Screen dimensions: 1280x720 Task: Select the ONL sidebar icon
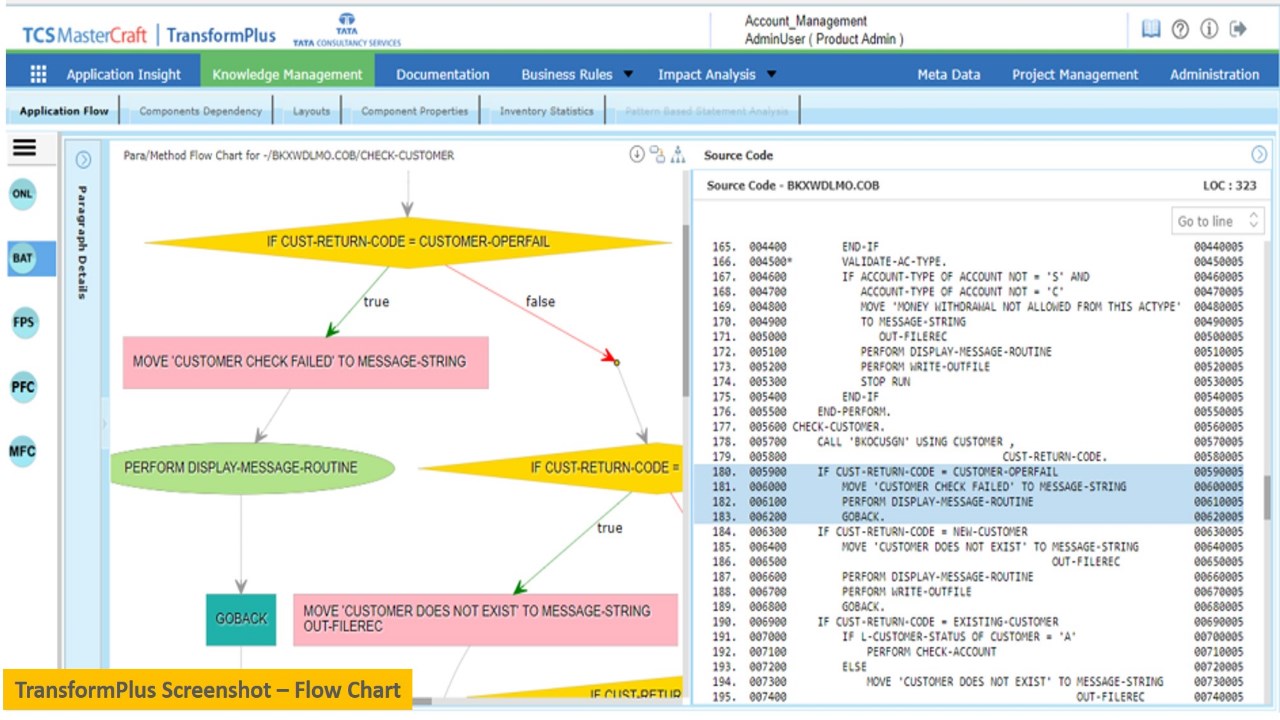coord(22,194)
